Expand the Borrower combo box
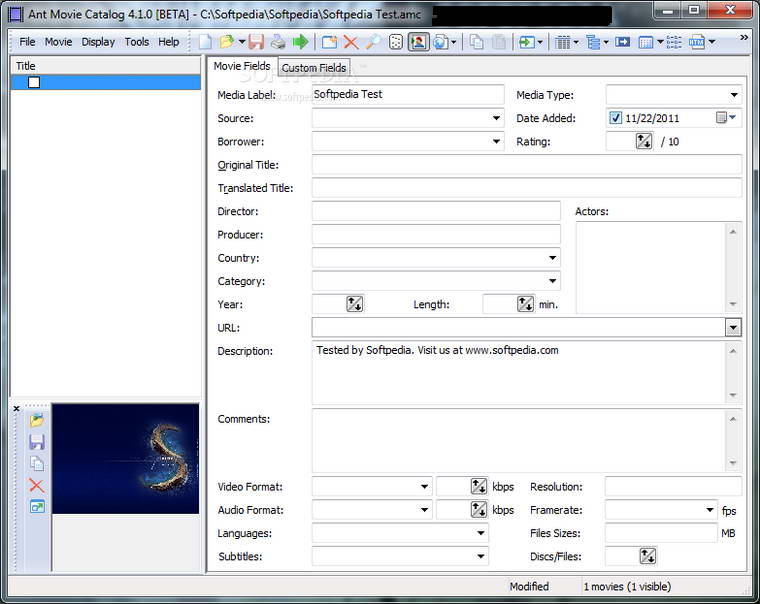 tap(496, 142)
